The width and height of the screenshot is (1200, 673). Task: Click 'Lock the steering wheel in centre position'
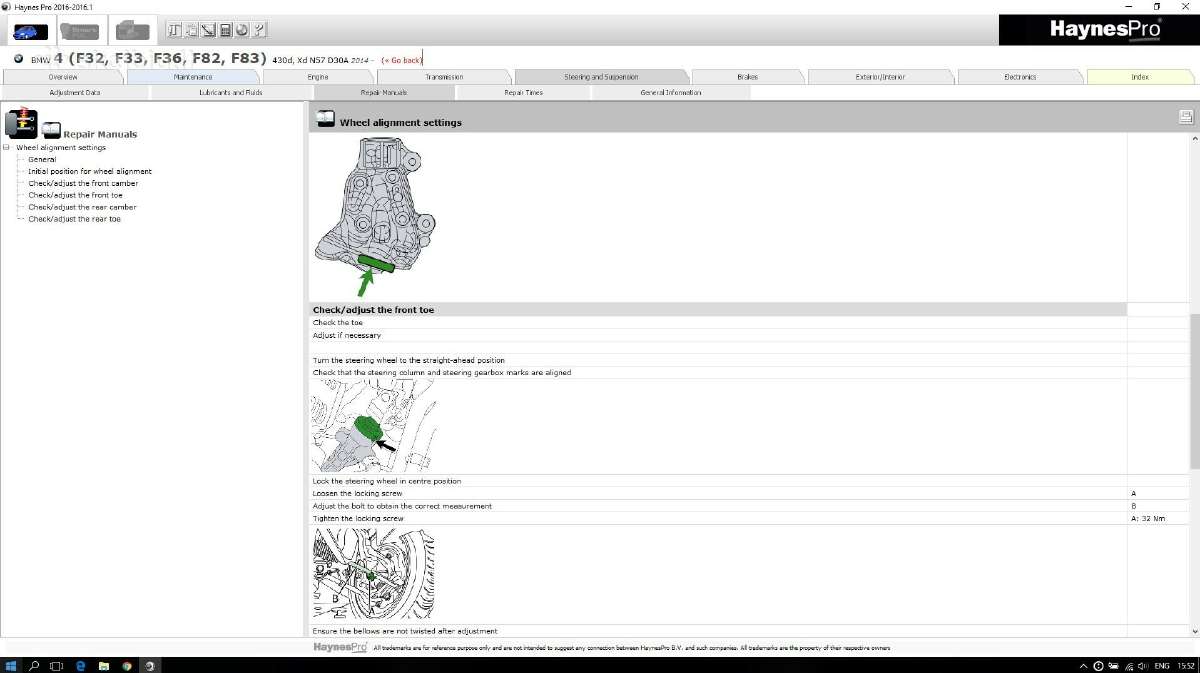tap(387, 481)
